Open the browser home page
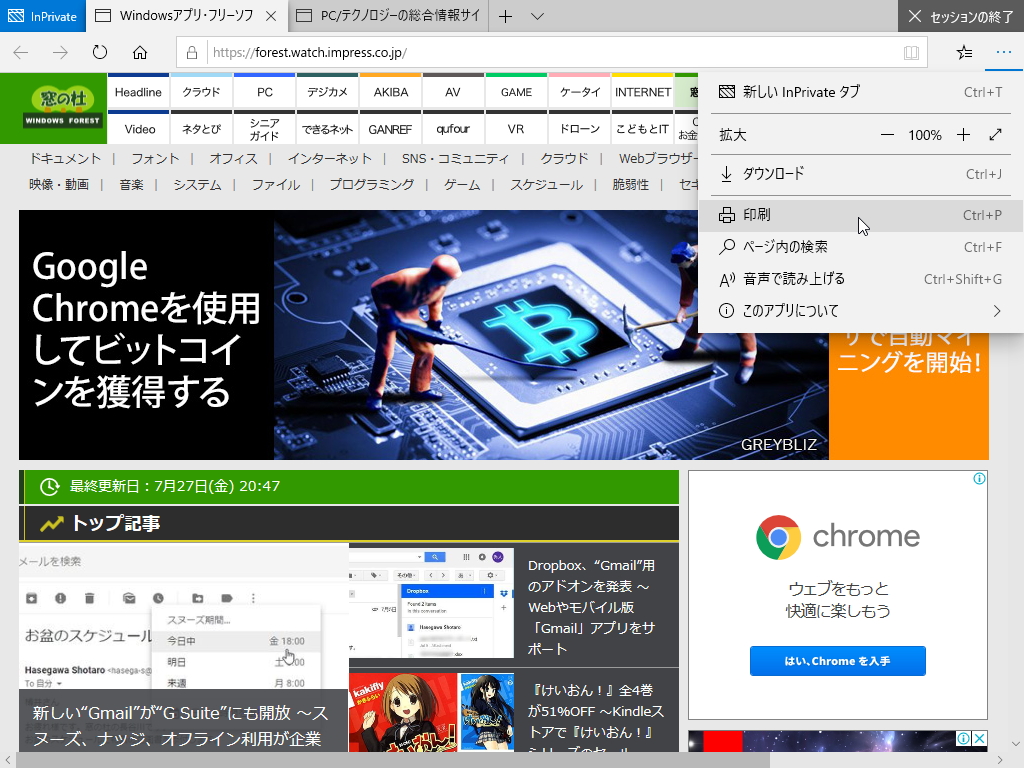The height and width of the screenshot is (768, 1024). [139, 54]
